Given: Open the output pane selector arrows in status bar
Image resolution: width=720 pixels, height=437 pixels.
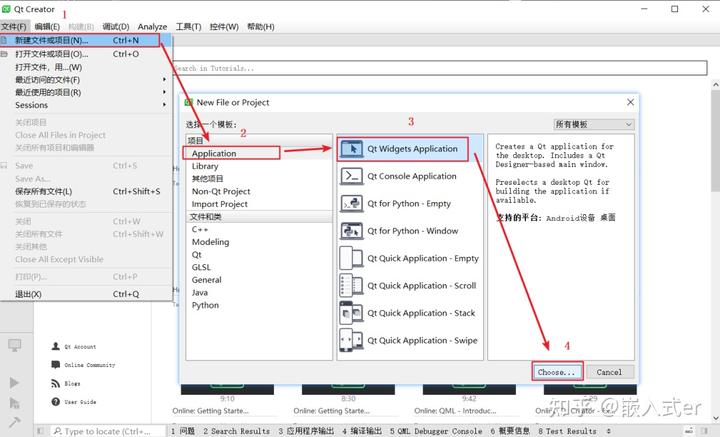Looking at the screenshot, I should [x=608, y=431].
